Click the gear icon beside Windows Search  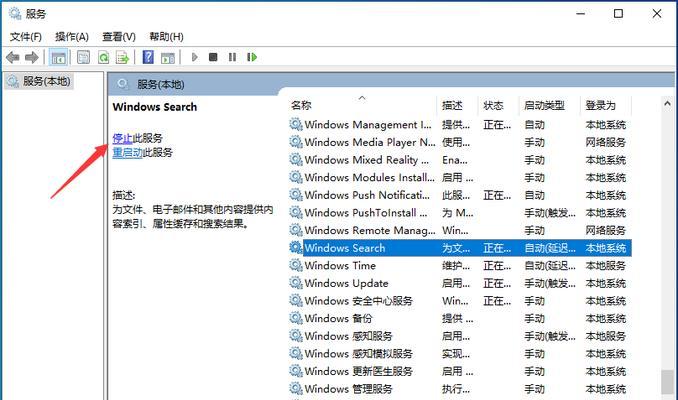click(296, 247)
